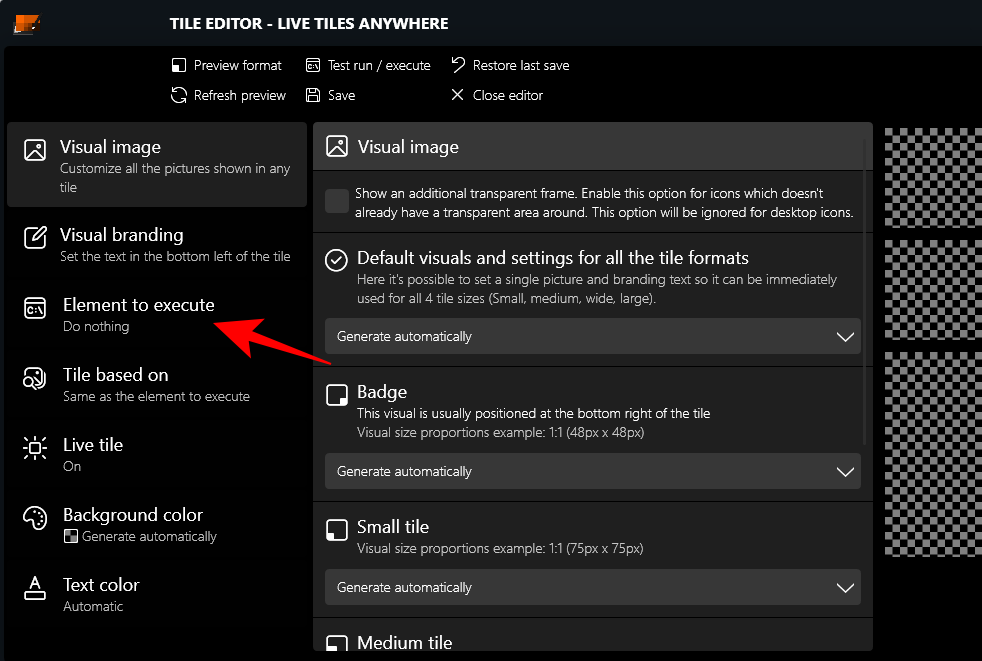
Task: Click the Save floppy disk icon
Action: (313, 96)
